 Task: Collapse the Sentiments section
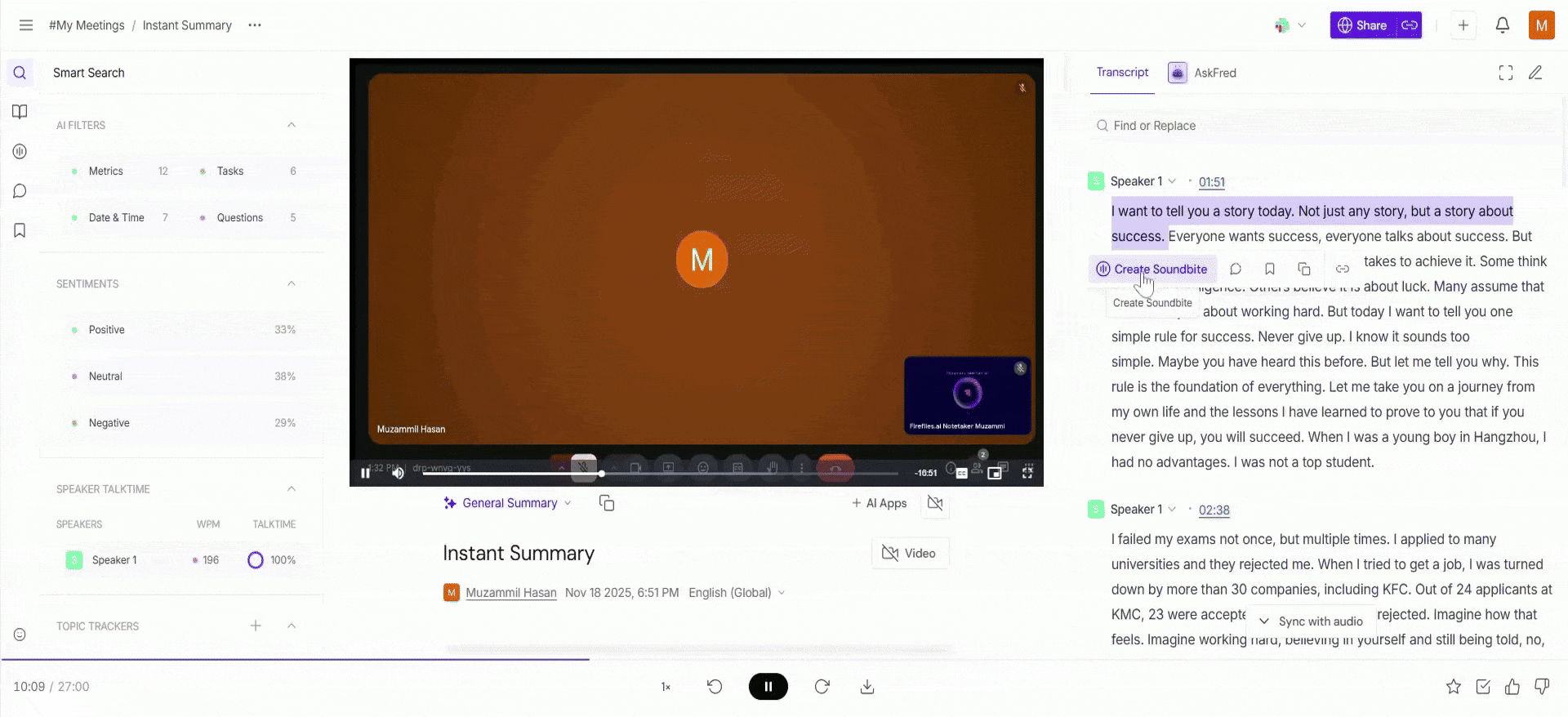292,283
